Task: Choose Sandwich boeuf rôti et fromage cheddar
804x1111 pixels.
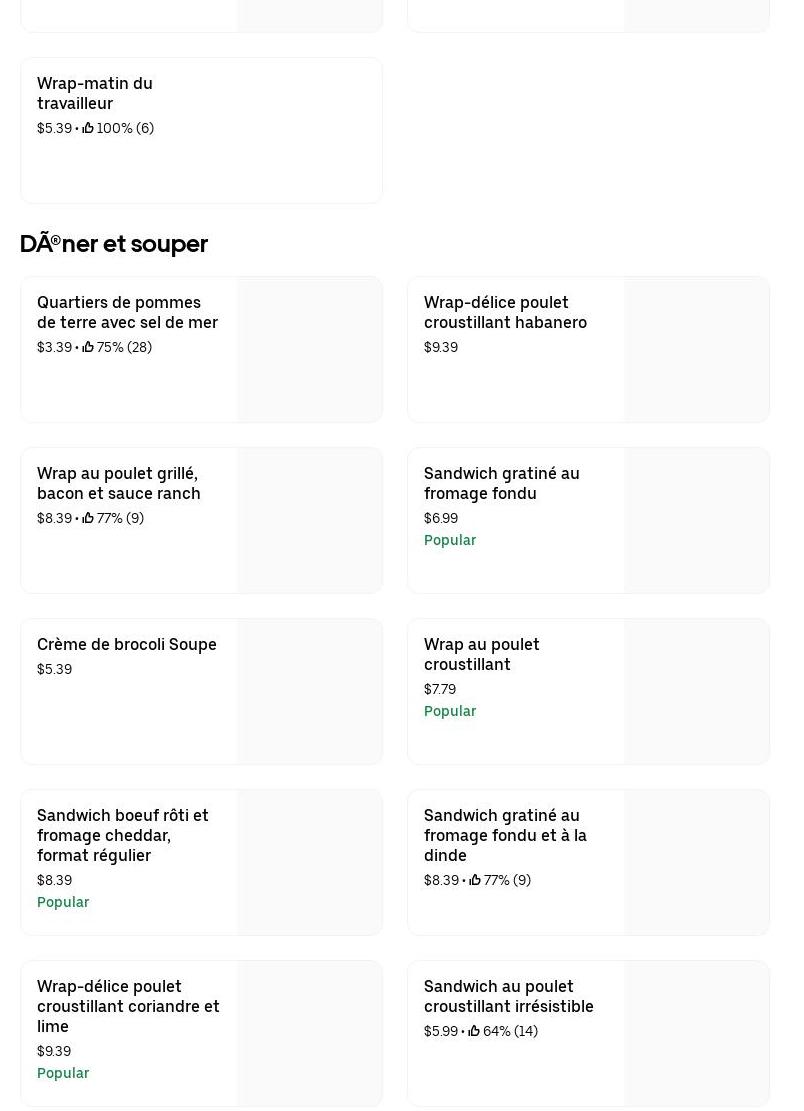Action: (x=123, y=835)
